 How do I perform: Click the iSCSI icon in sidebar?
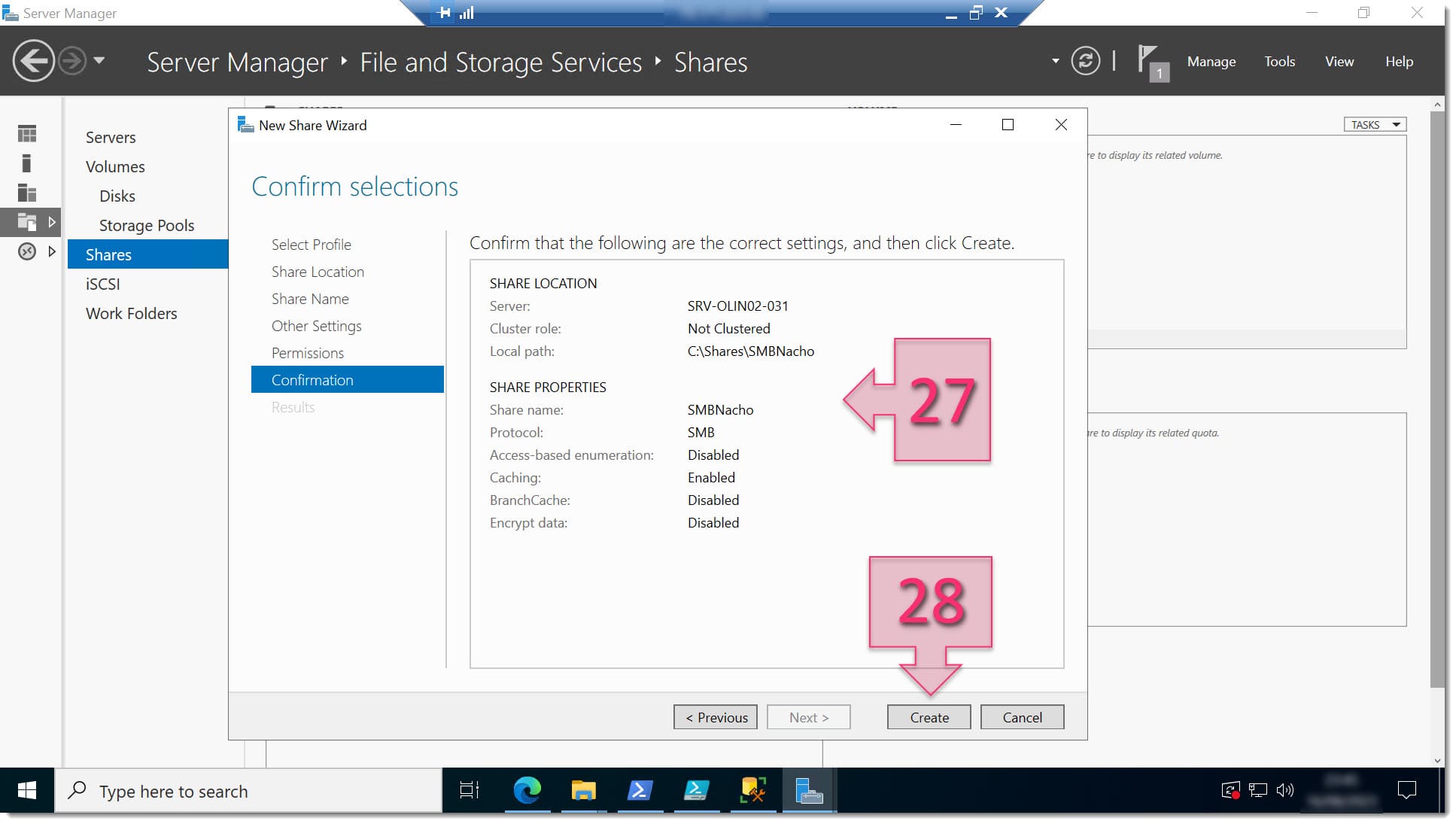tap(103, 283)
